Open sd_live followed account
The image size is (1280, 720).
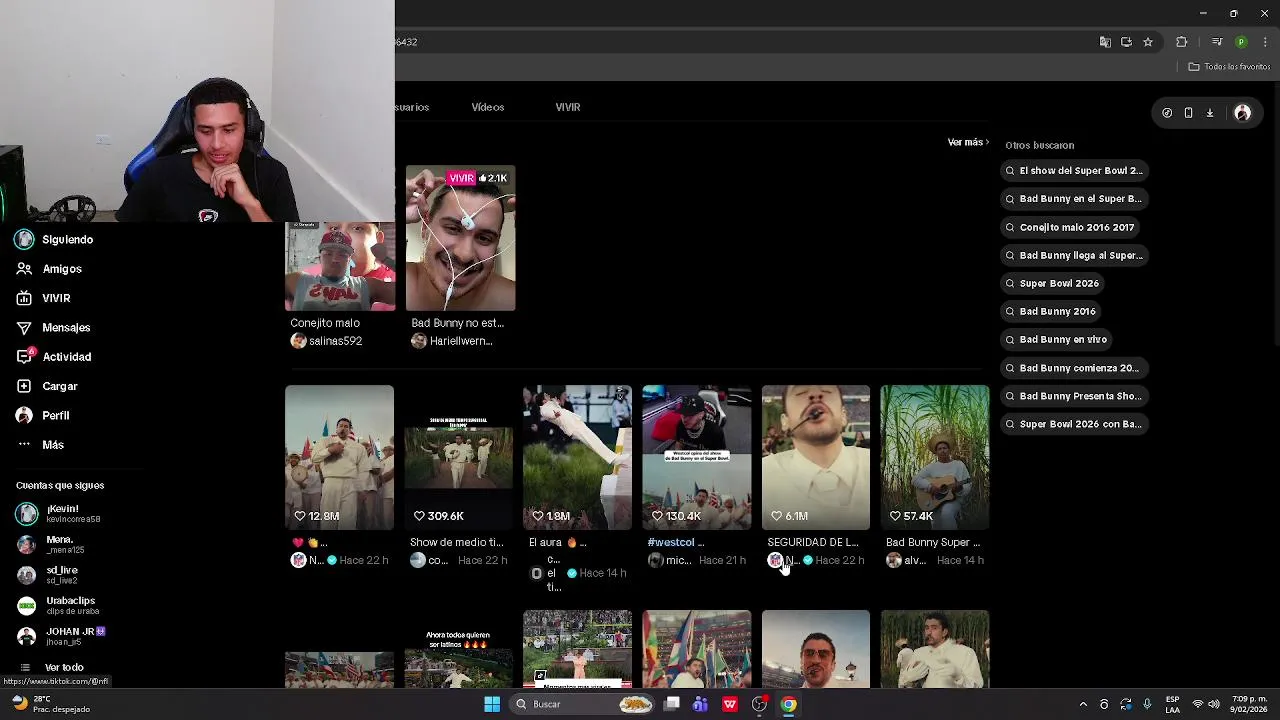coord(48,575)
